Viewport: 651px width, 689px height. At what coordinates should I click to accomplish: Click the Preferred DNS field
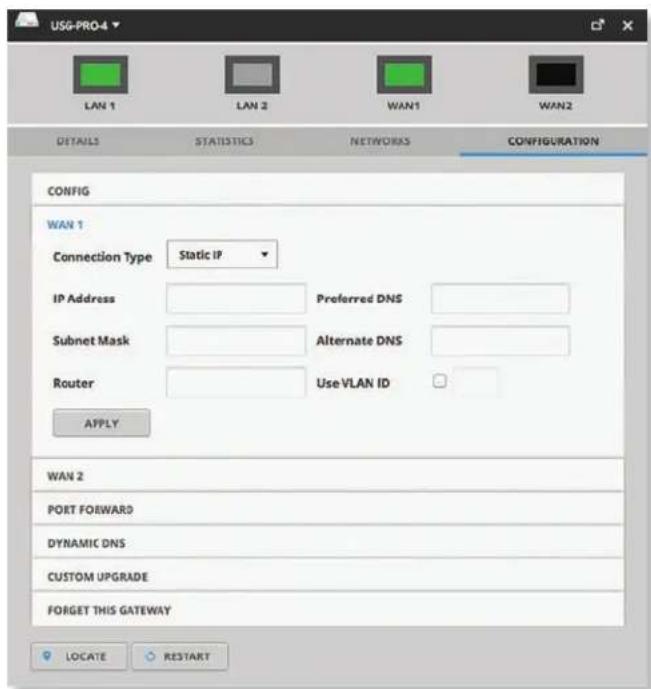click(x=500, y=298)
